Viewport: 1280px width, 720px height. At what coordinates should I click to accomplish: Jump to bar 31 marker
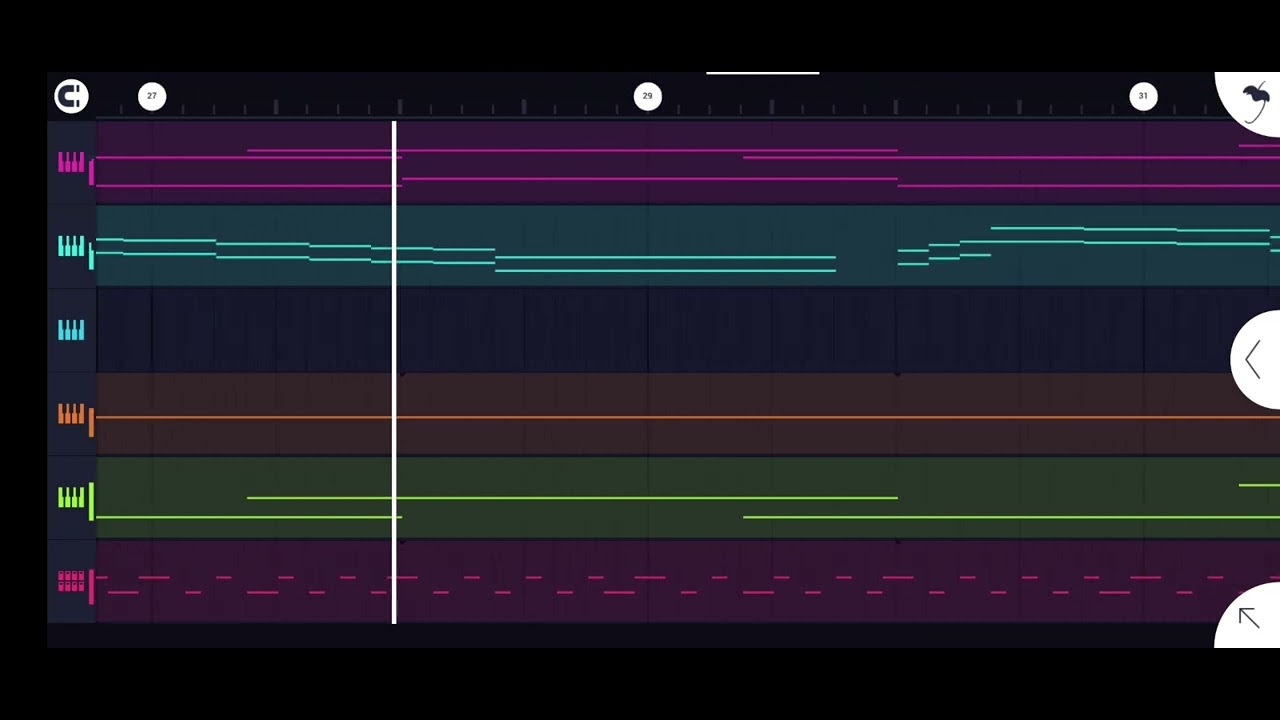1143,96
